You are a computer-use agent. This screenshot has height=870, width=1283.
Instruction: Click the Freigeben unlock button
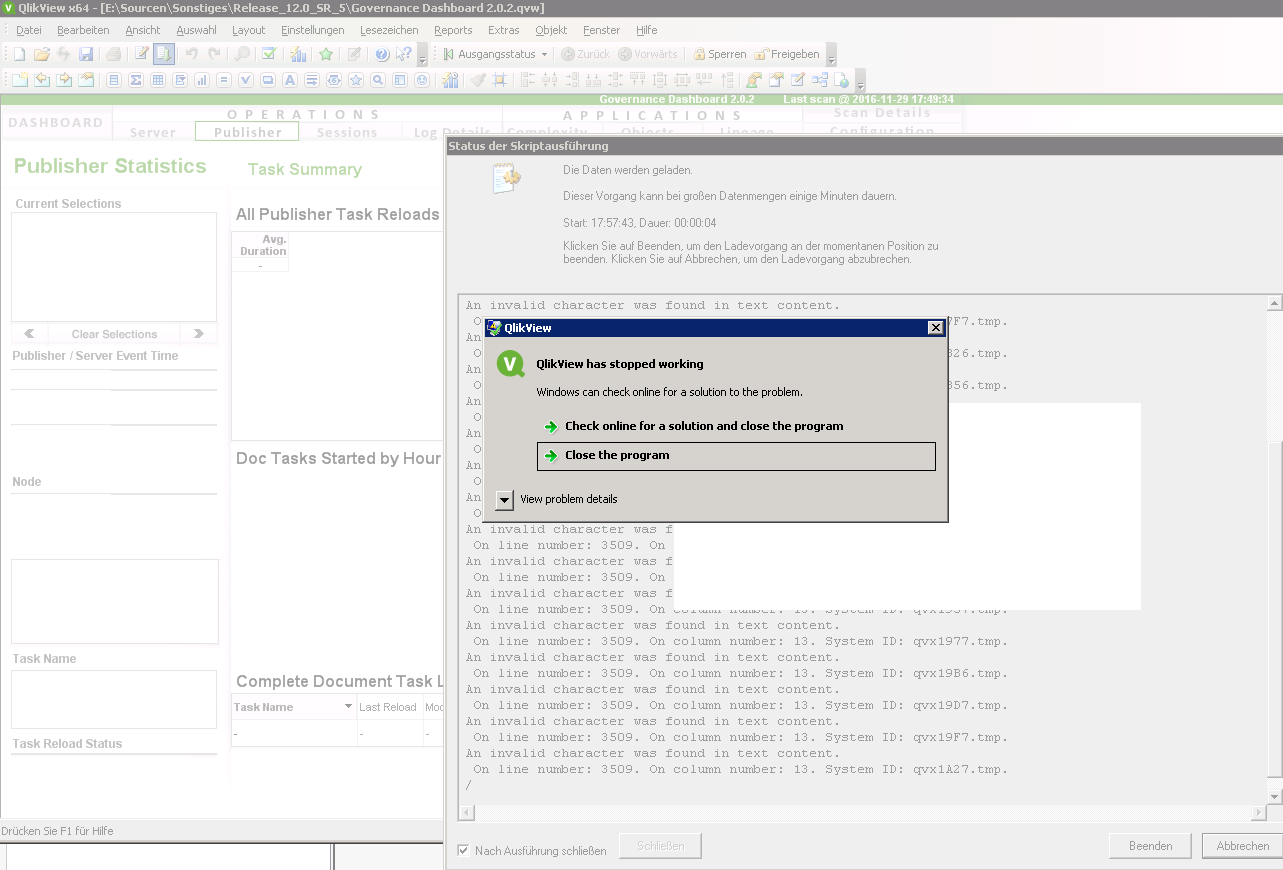(x=787, y=54)
